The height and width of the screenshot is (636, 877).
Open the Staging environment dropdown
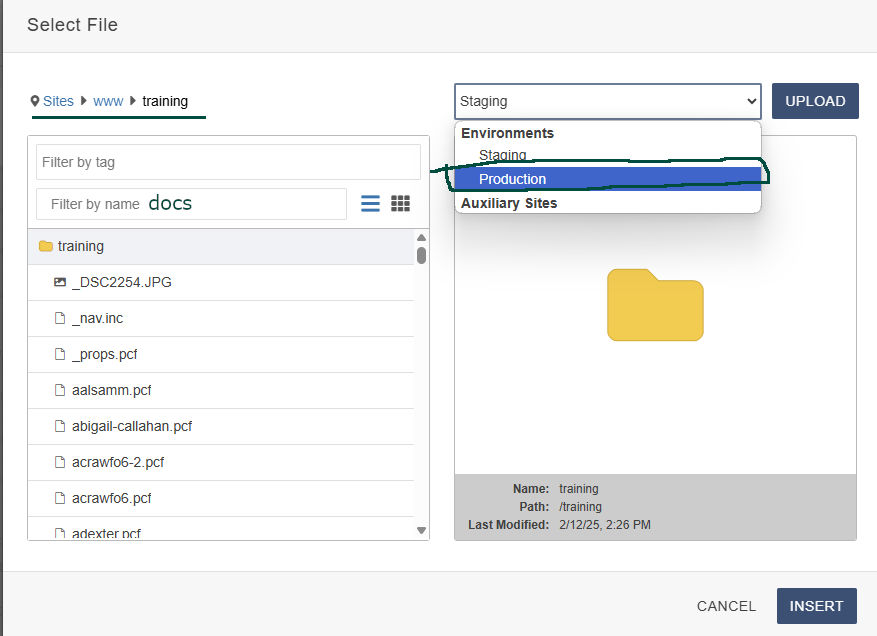click(x=608, y=101)
